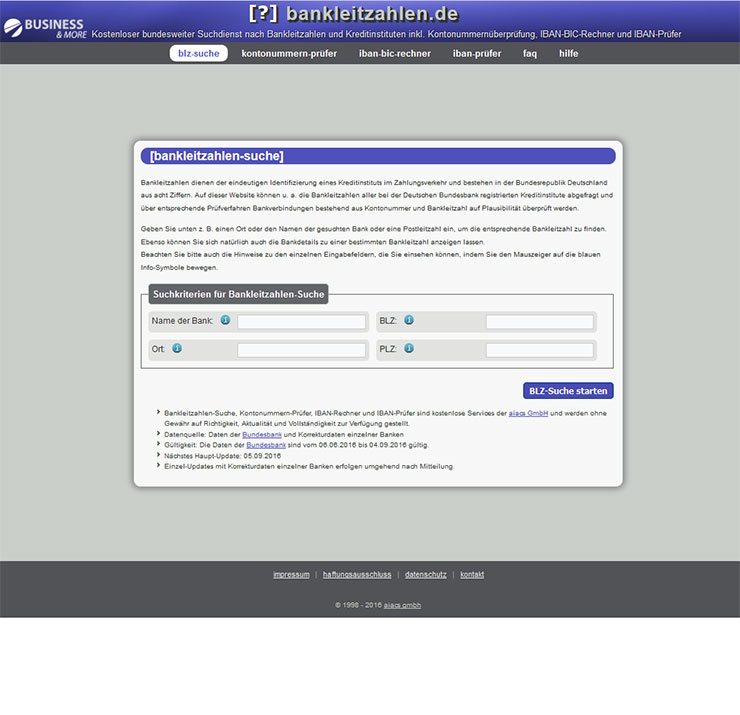Image resolution: width=740 pixels, height=715 pixels.
Task: Click info icon next to Name der Bank
Action: pyautogui.click(x=226, y=320)
